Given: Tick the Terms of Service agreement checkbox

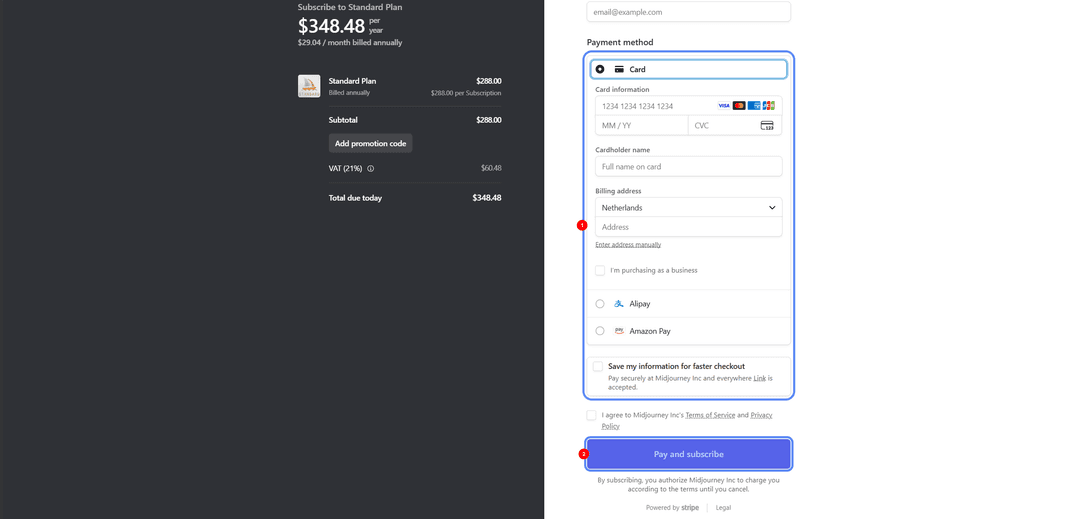Looking at the screenshot, I should tap(592, 415).
